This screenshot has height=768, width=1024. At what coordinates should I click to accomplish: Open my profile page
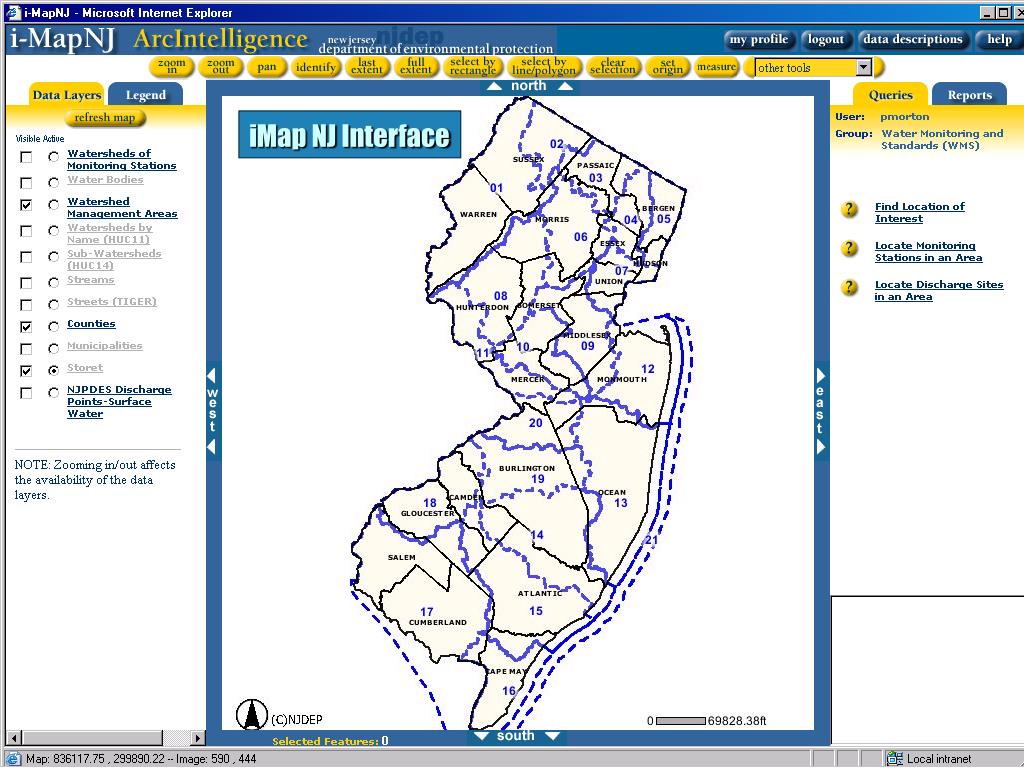(759, 39)
